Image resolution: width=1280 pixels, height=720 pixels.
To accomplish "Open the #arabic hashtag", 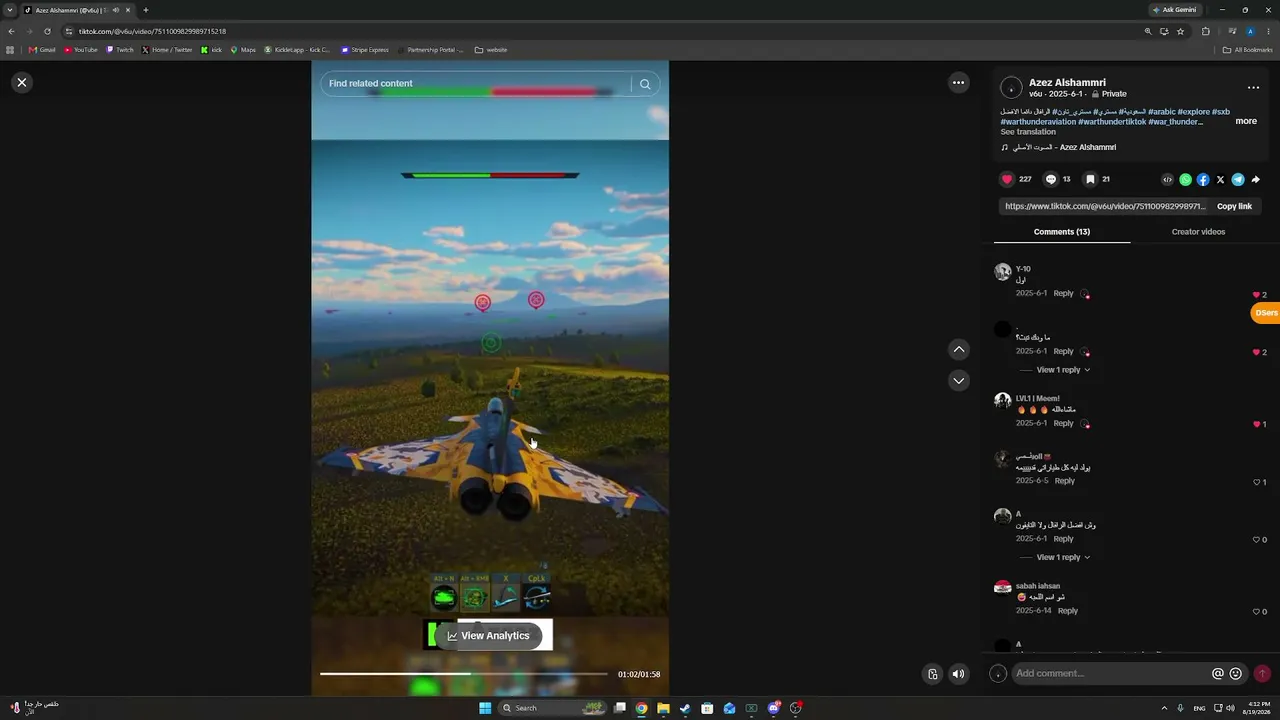I will tap(1162, 112).
